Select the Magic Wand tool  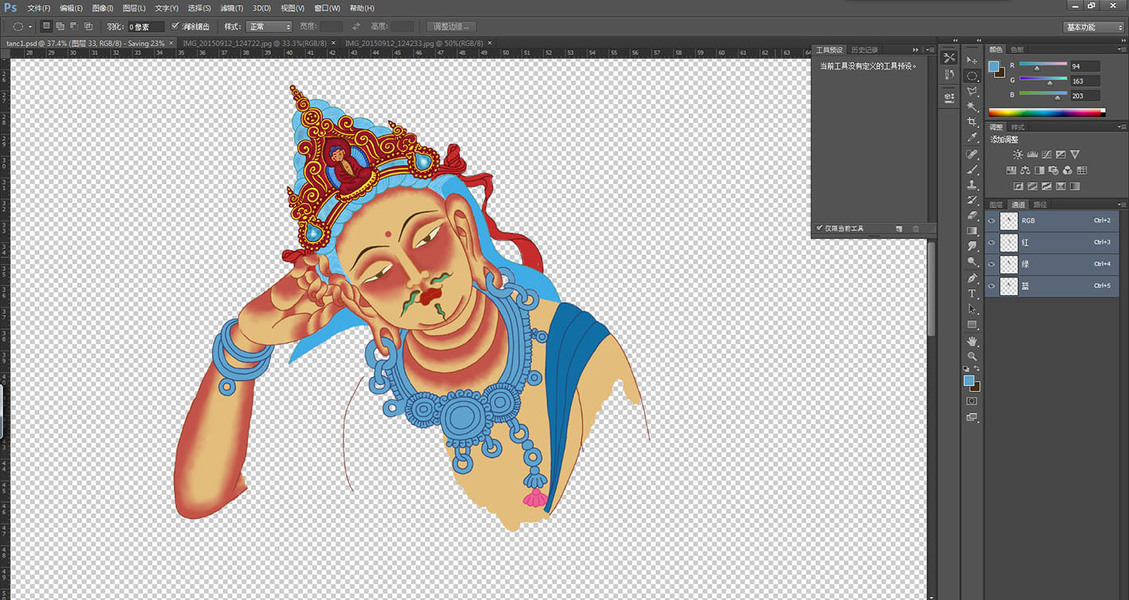(972, 107)
